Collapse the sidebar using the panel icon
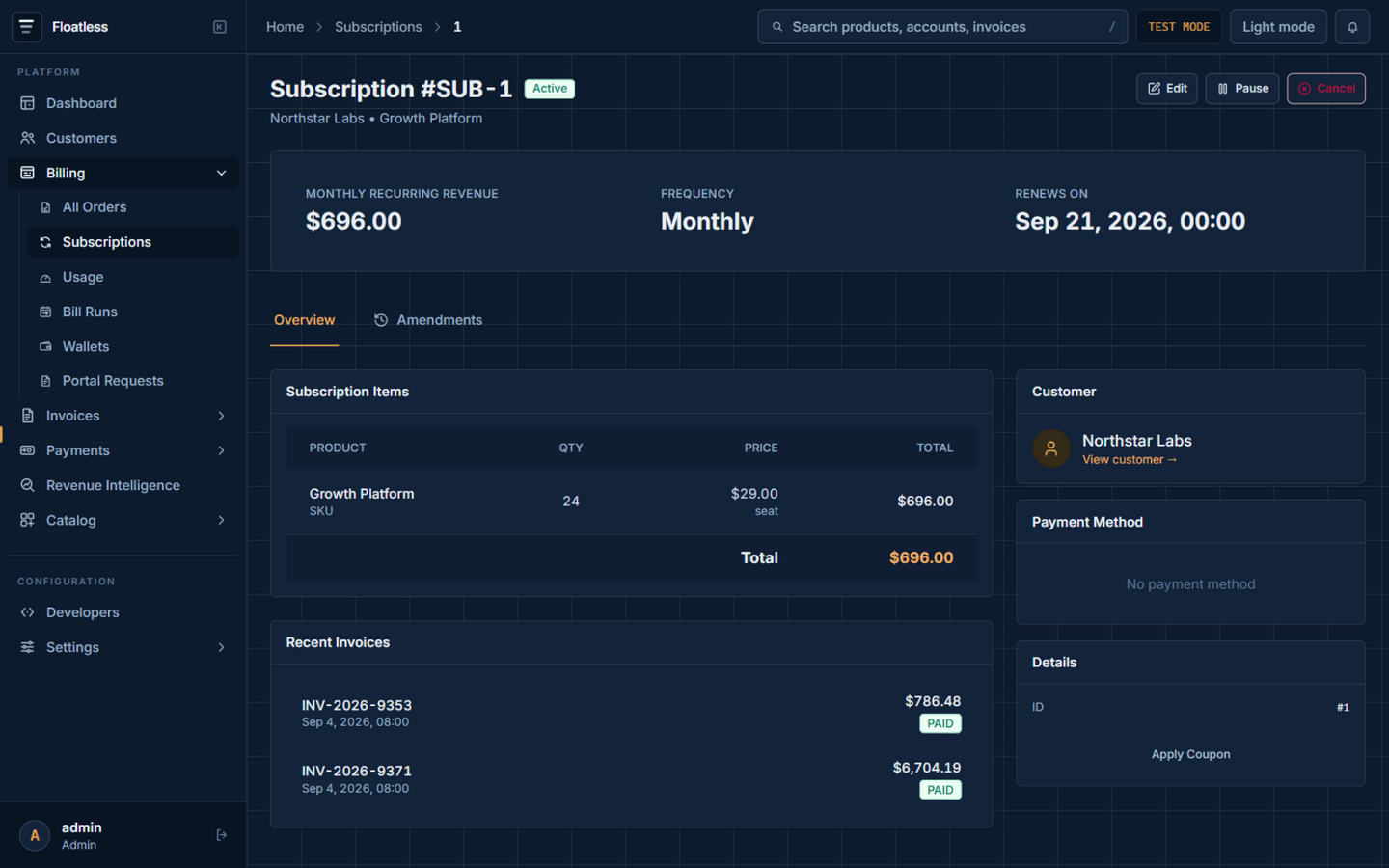Screen dimensions: 1389x868 220,27
